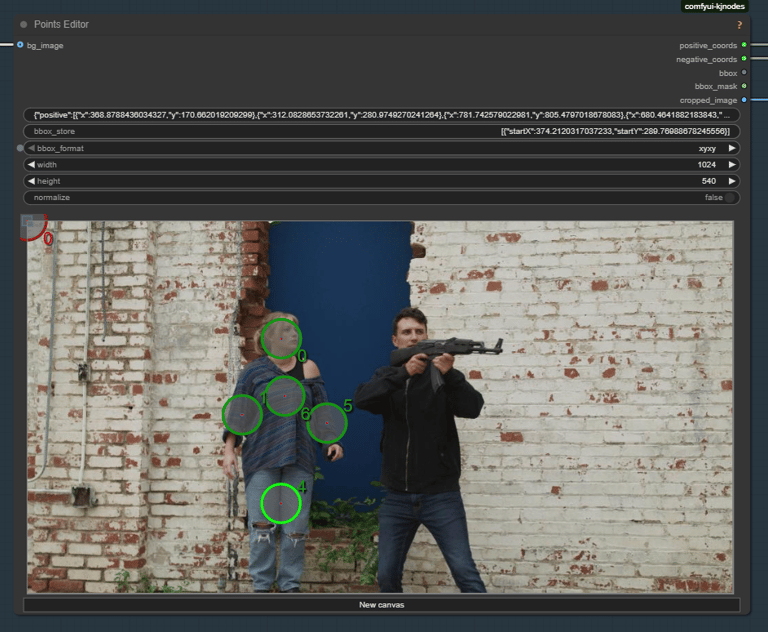Switch bbox_format to next option with right arrow

732,148
